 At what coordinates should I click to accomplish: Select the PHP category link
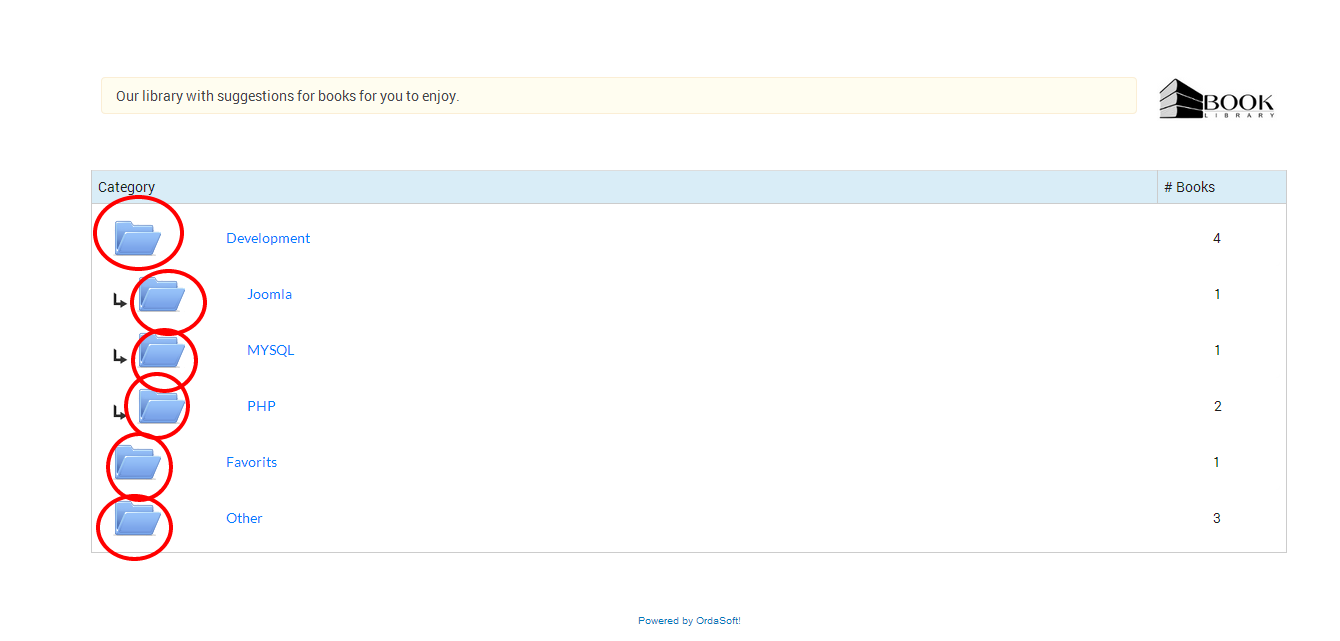(x=261, y=406)
